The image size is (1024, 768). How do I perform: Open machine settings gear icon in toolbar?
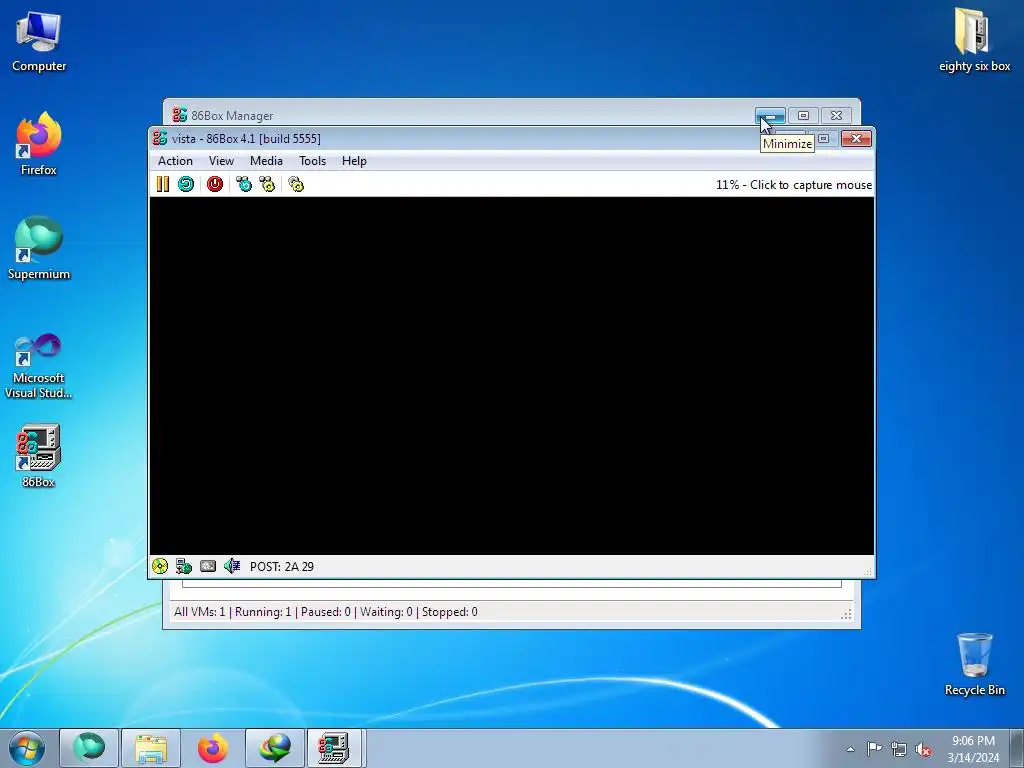pos(296,184)
